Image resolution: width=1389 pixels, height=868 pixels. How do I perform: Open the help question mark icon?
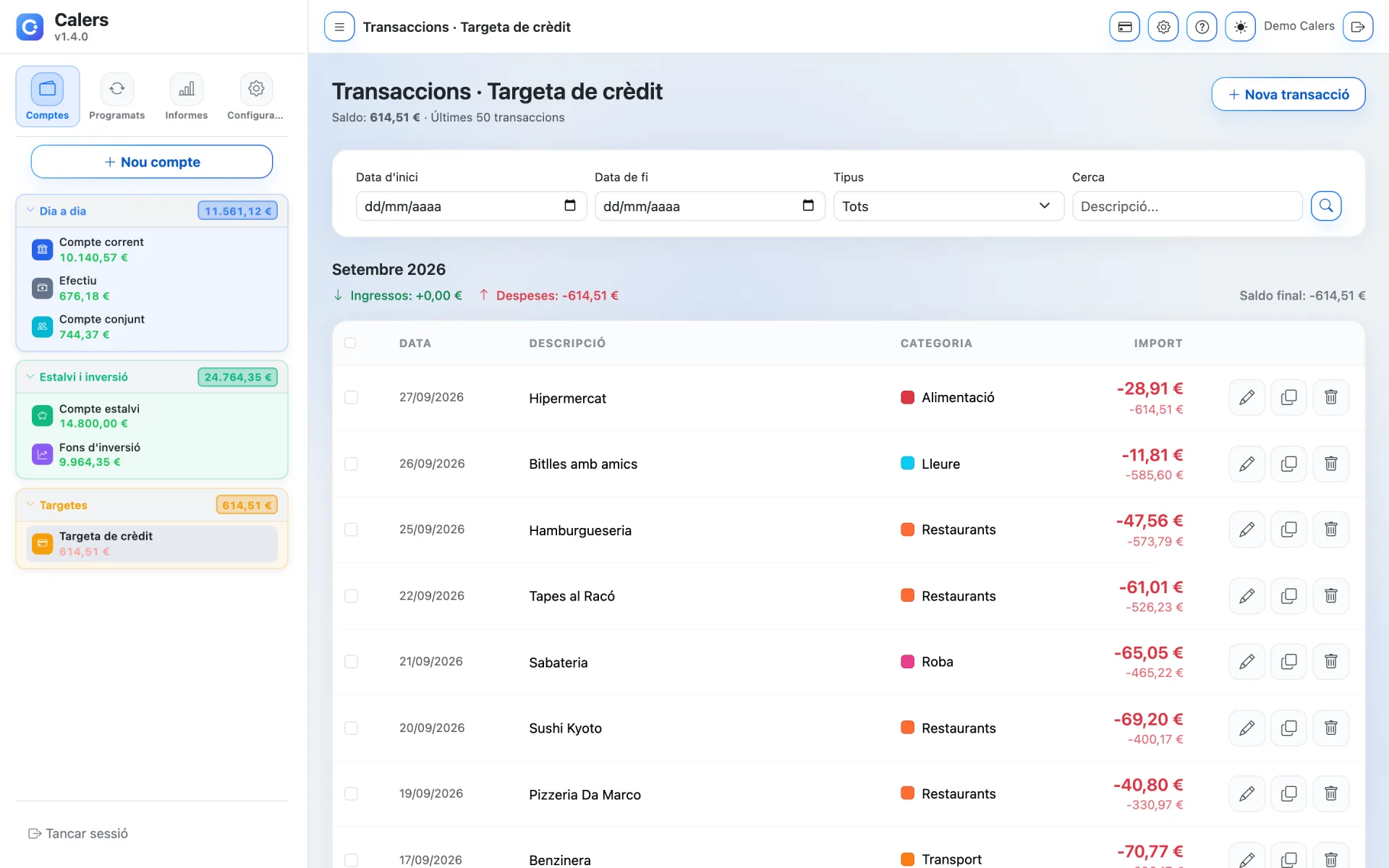coord(1202,27)
